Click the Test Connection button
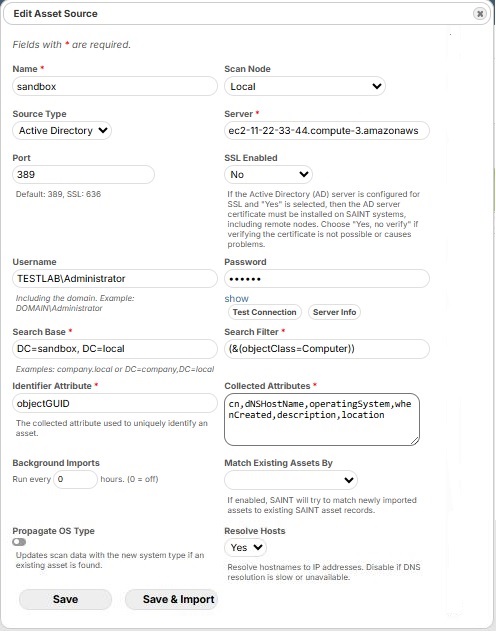The width and height of the screenshot is (496, 633). click(264, 312)
